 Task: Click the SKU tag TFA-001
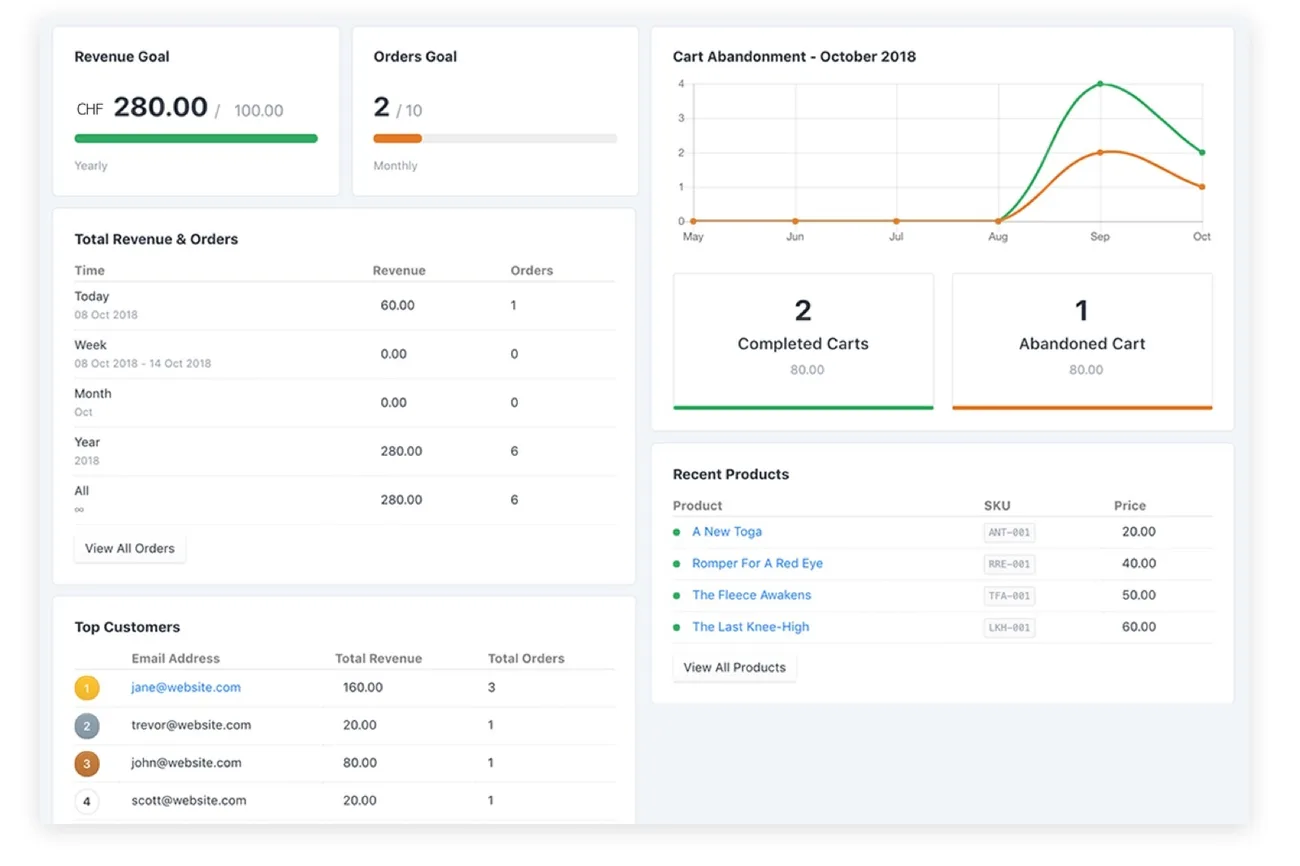coord(1009,596)
